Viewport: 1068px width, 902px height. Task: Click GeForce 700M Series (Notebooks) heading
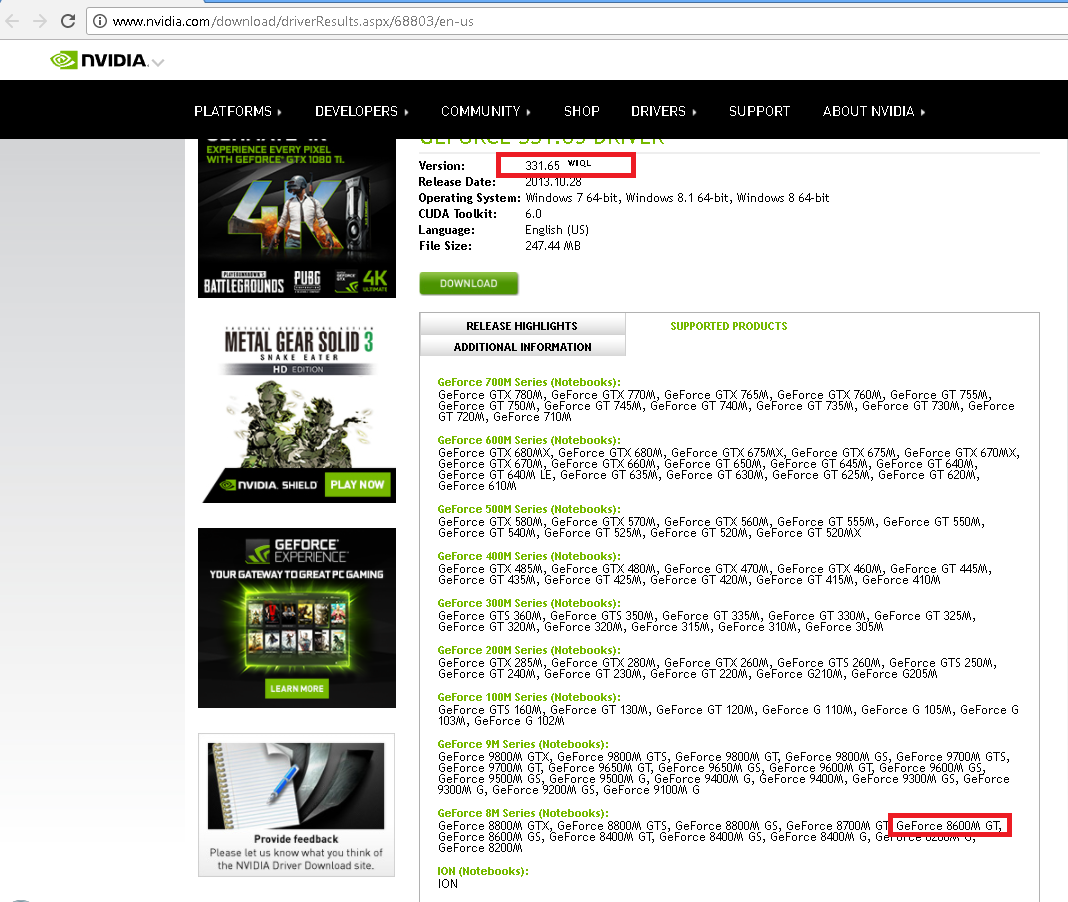coord(529,382)
